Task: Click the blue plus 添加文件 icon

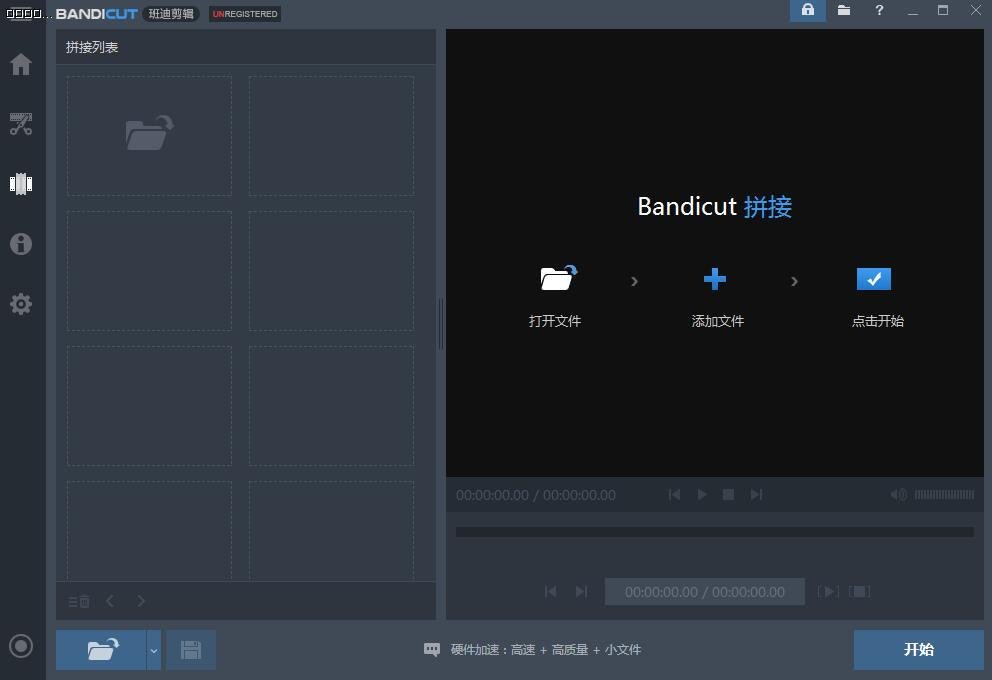Action: point(715,279)
